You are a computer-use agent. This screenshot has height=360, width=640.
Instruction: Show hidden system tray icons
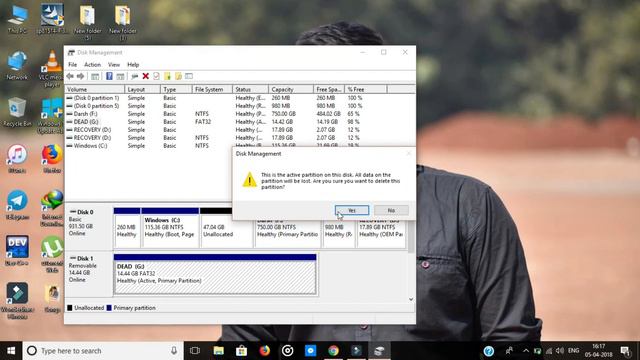[526, 351]
